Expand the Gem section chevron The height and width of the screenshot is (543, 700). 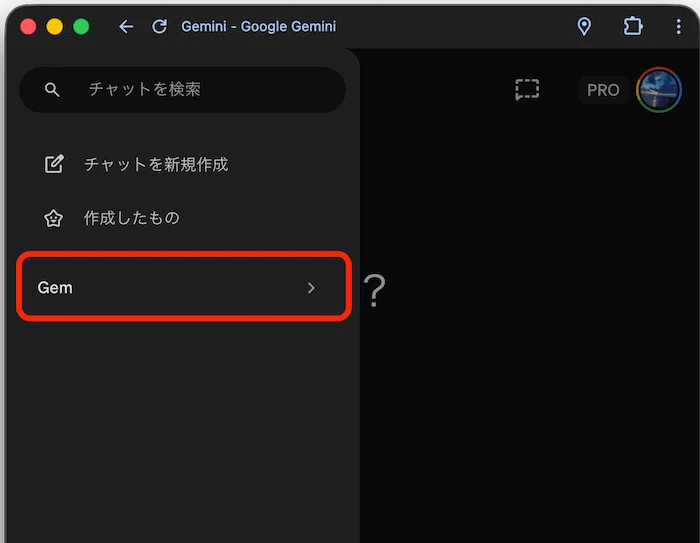pyautogui.click(x=311, y=288)
